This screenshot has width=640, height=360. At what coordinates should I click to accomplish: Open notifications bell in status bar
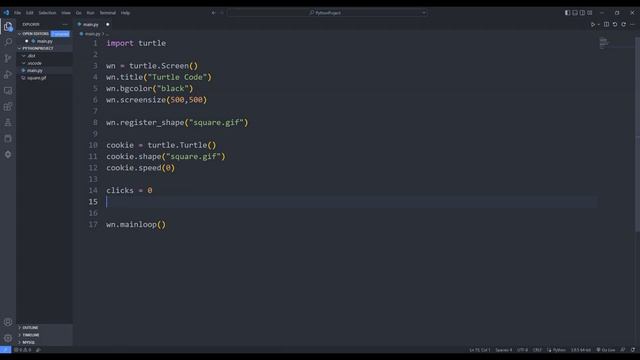pos(633,350)
